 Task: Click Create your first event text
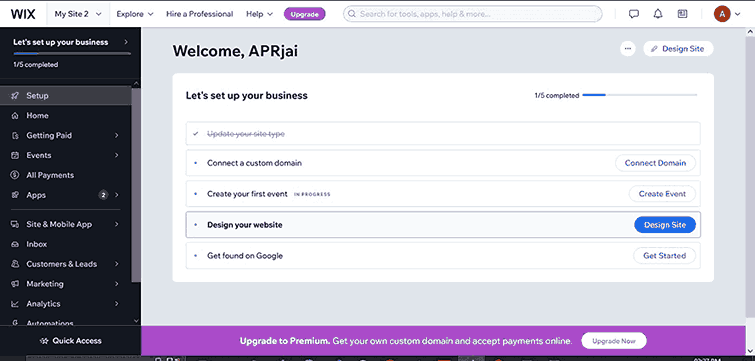[247, 194]
